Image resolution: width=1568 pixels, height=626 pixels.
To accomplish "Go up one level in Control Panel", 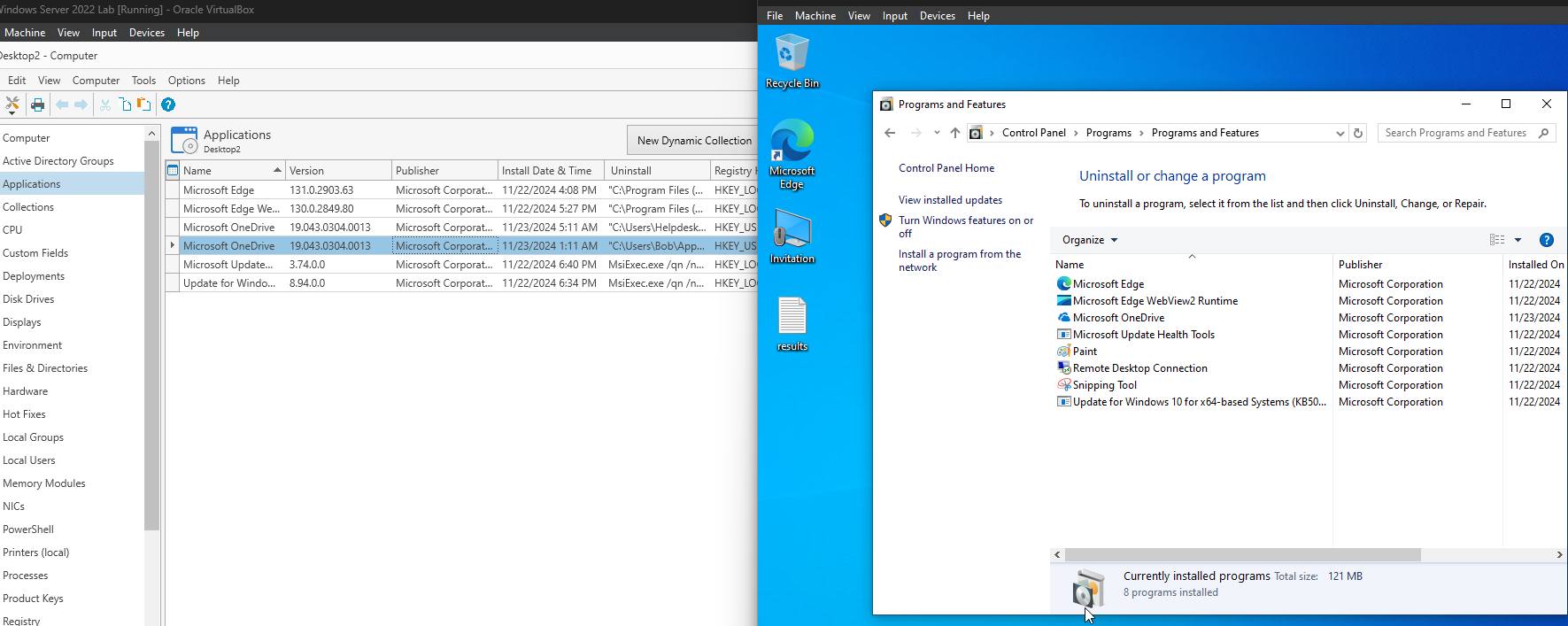I will pos(955,133).
